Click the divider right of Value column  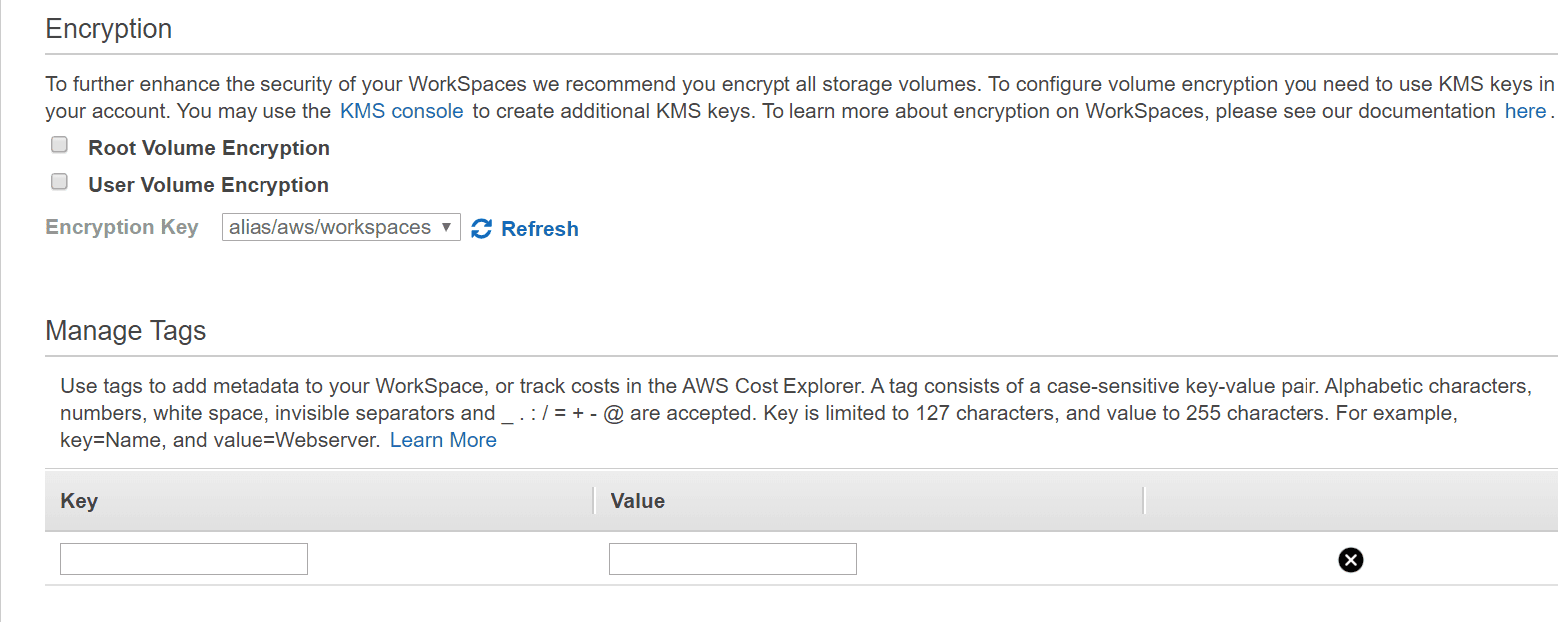coord(1143,501)
